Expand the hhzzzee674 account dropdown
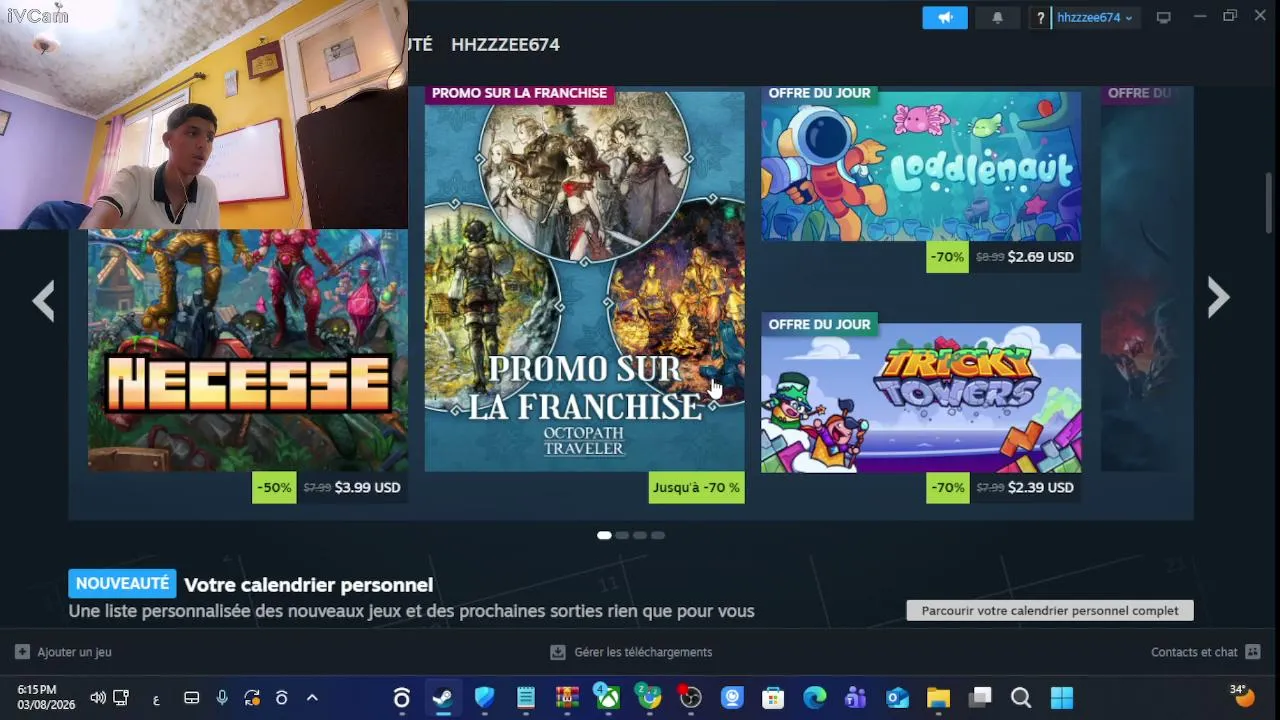The width and height of the screenshot is (1280, 720). tap(1095, 17)
